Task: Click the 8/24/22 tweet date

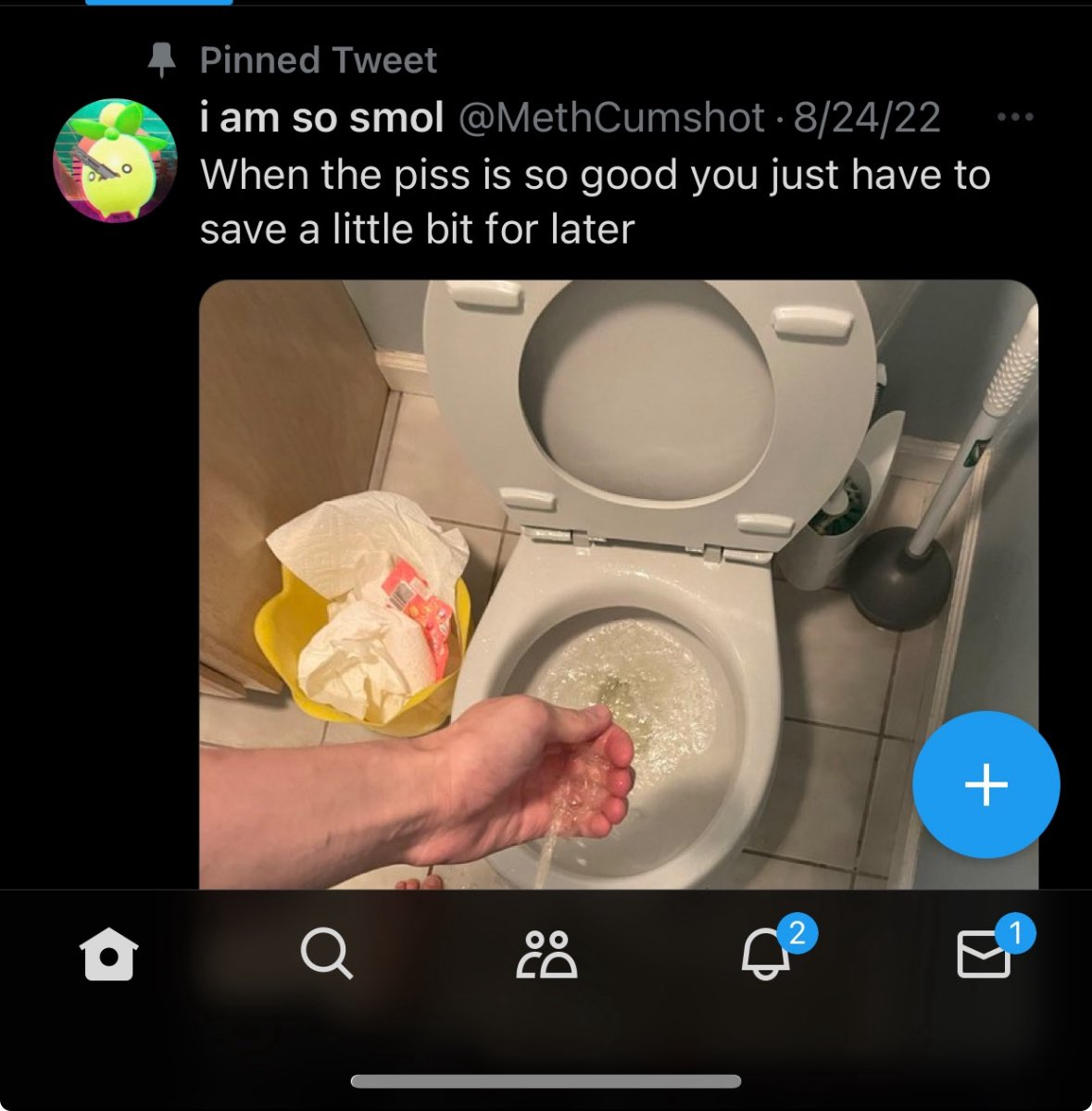Action: tap(867, 118)
